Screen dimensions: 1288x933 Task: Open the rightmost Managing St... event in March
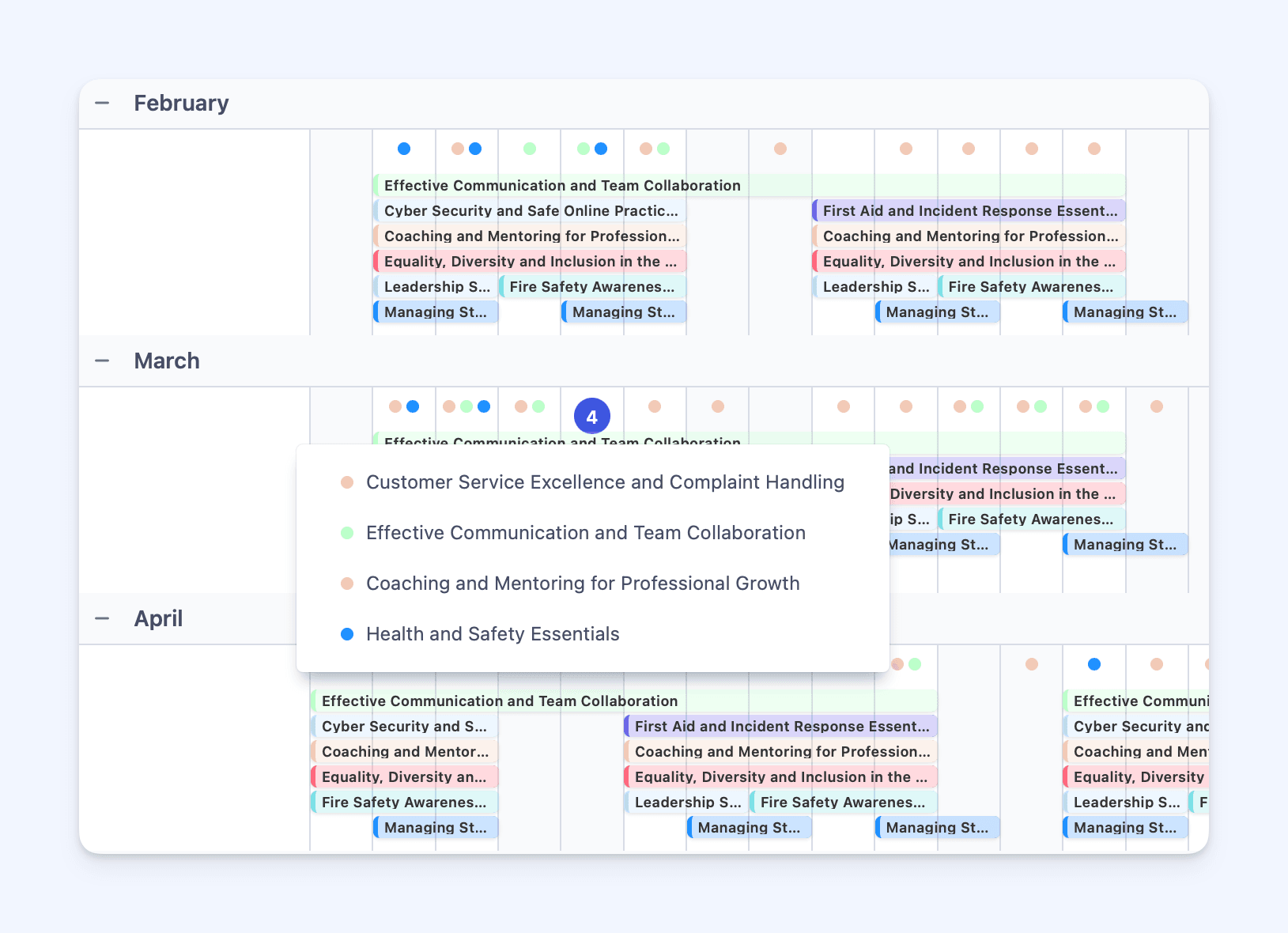[x=1124, y=545]
